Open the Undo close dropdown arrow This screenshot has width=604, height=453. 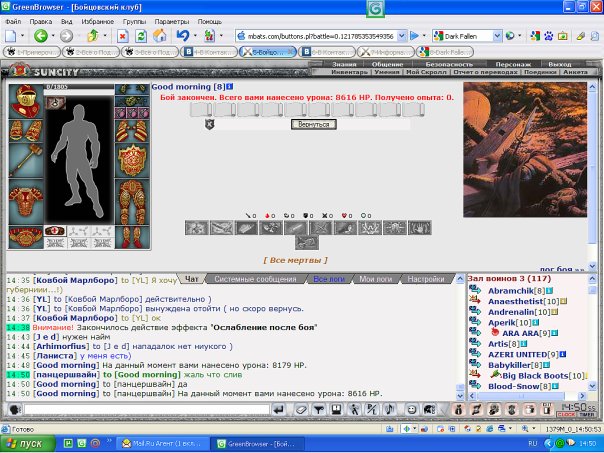pyautogui.click(x=195, y=36)
